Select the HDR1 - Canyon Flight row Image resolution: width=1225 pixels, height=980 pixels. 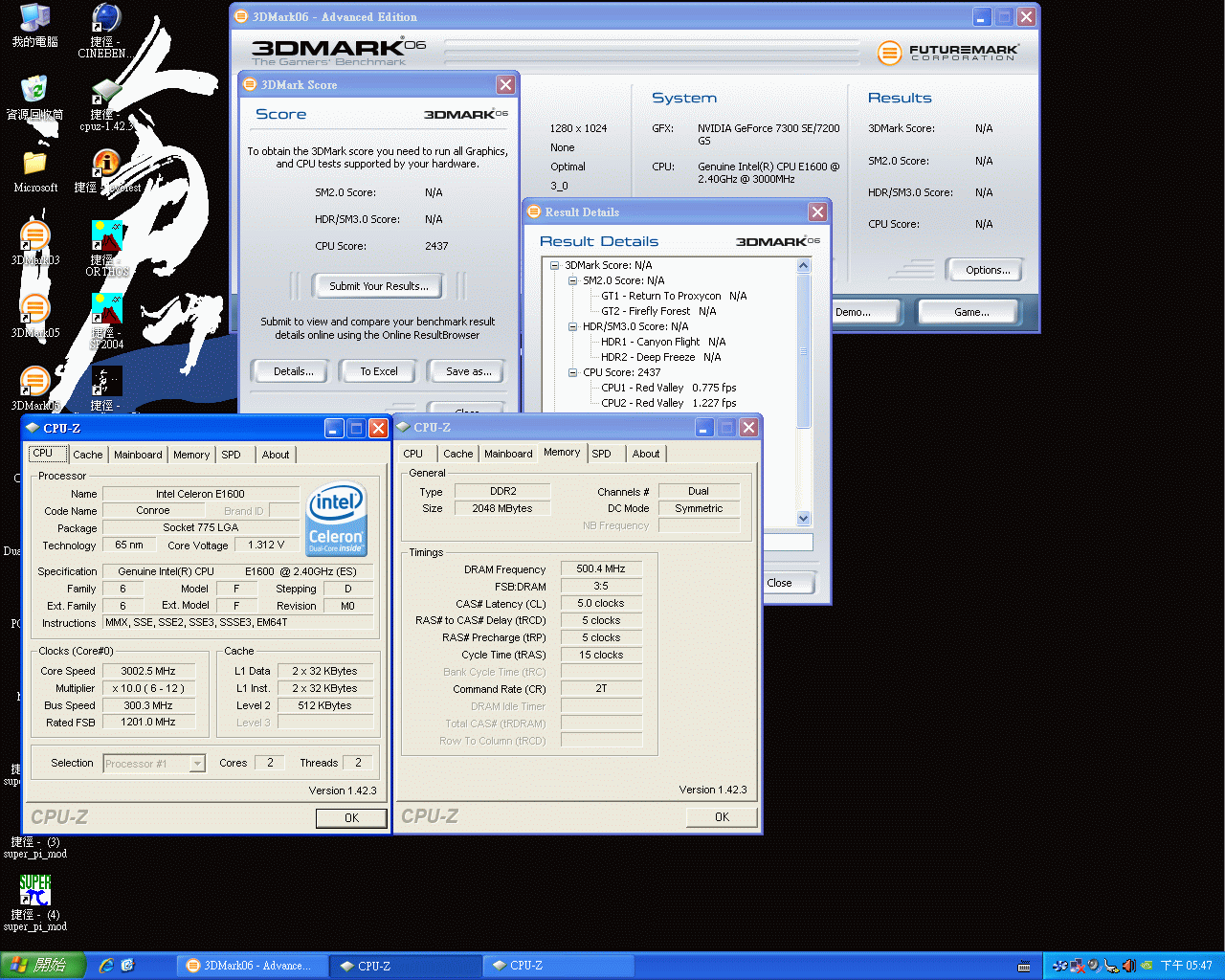(x=663, y=342)
